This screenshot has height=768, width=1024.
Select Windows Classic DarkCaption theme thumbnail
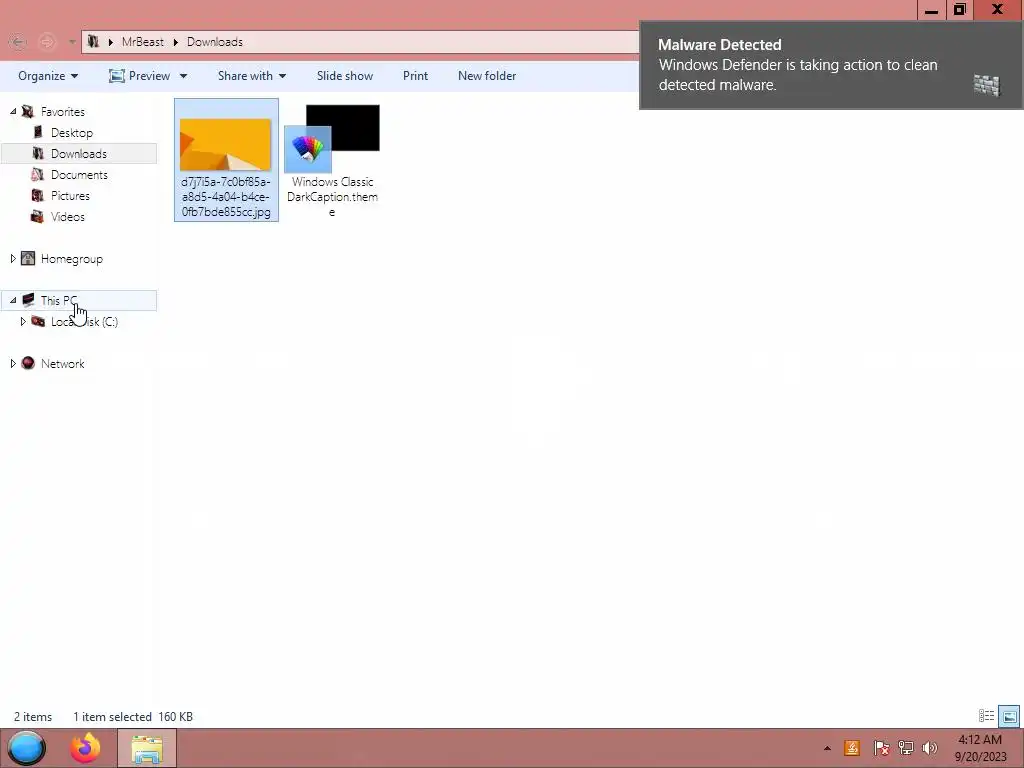pyautogui.click(x=332, y=138)
